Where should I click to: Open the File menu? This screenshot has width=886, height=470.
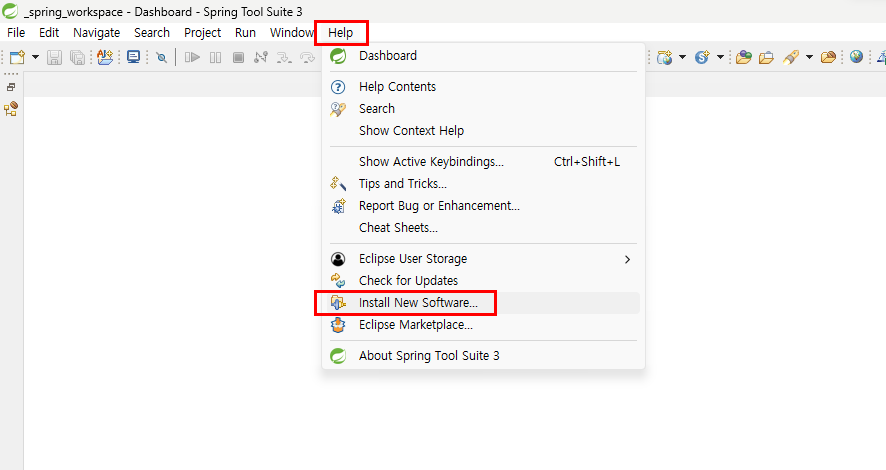[x=16, y=33]
